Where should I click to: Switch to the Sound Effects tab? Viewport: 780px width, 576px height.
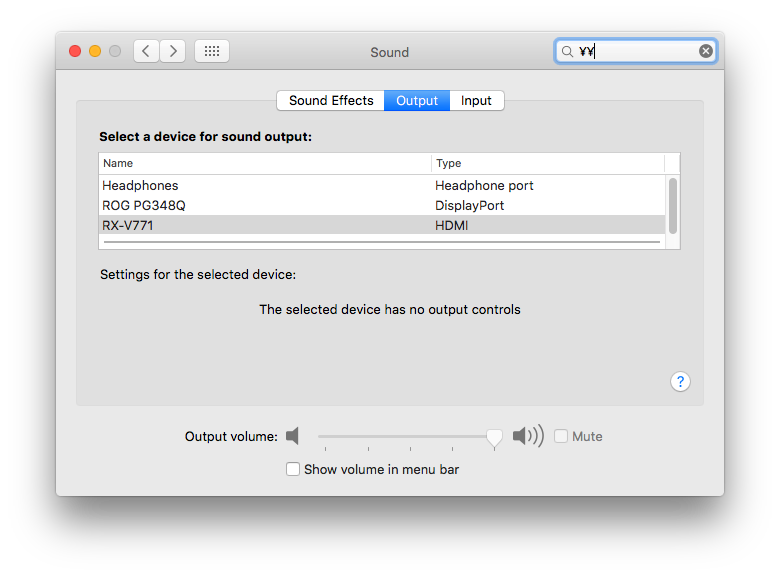click(x=331, y=100)
